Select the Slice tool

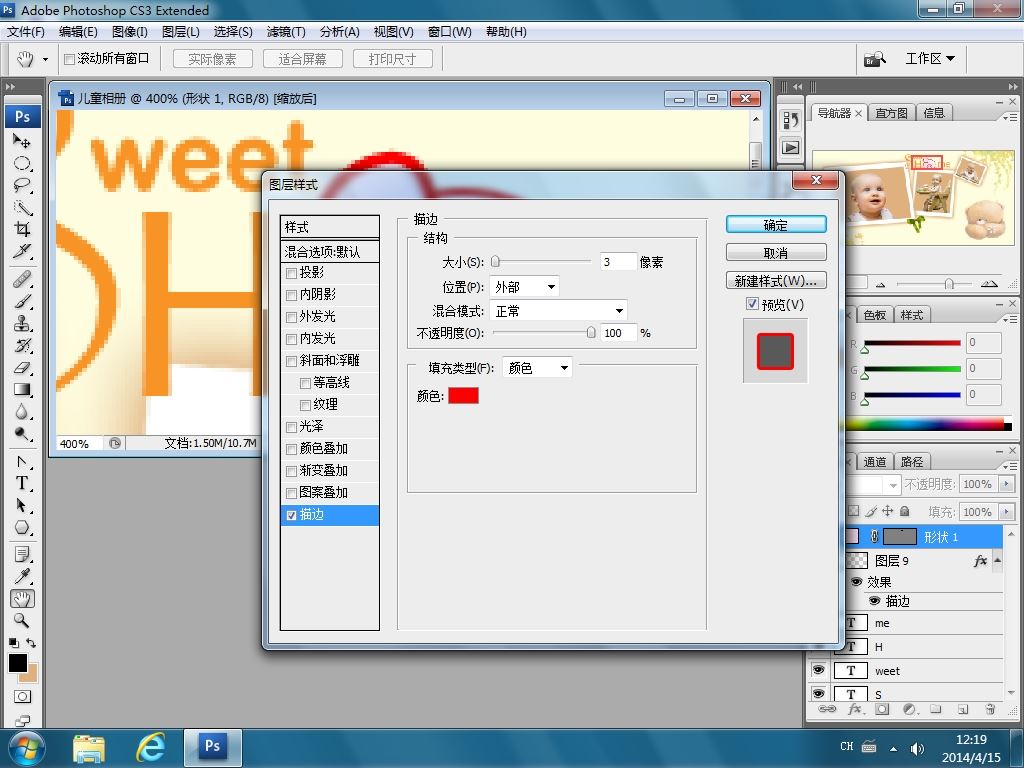[22, 251]
